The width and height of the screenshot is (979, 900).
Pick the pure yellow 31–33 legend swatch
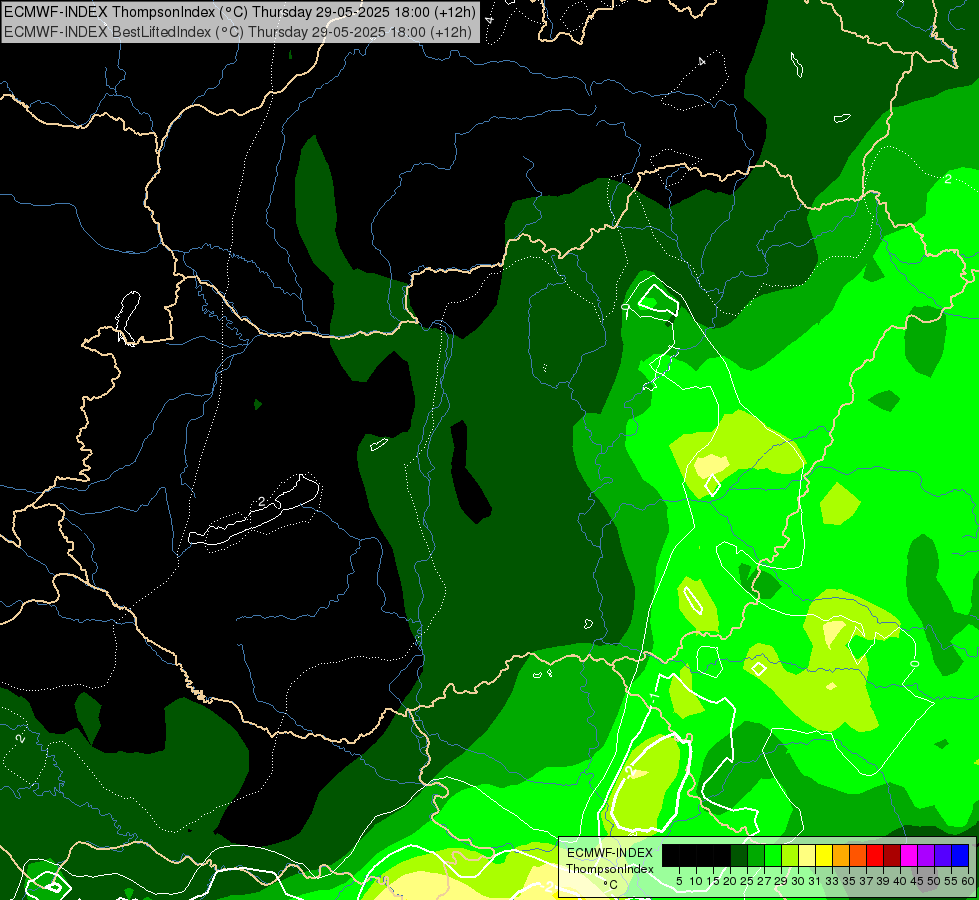click(824, 855)
